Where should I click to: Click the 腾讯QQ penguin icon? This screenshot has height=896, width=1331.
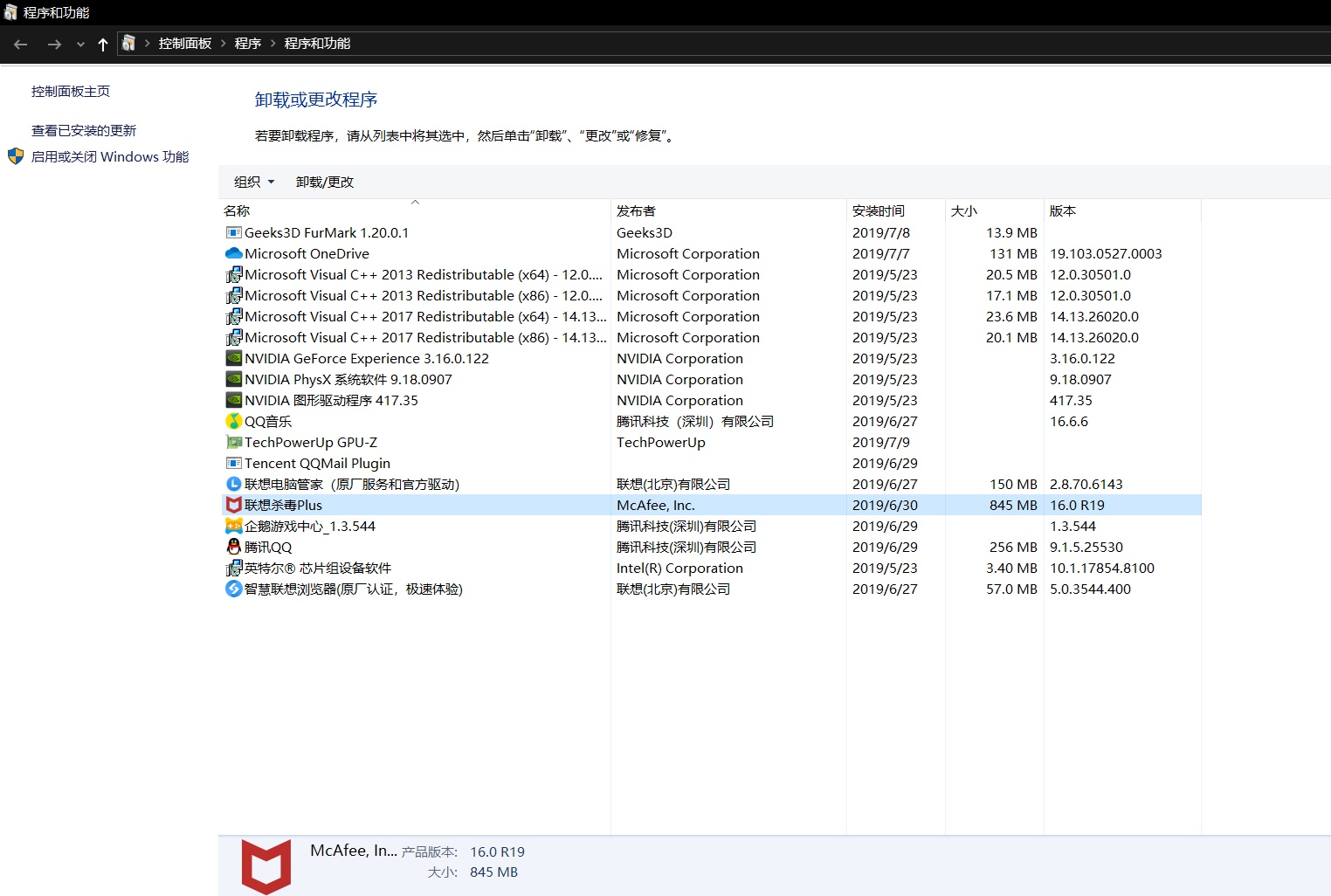click(233, 548)
